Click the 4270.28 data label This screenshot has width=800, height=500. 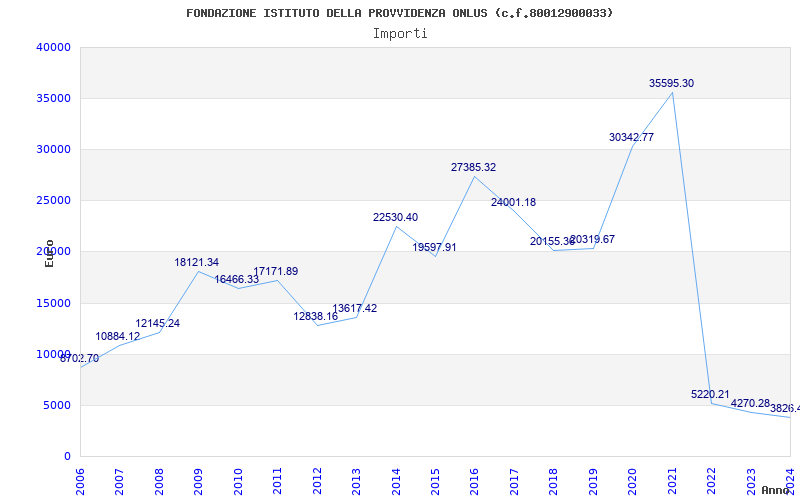pyautogui.click(x=750, y=404)
